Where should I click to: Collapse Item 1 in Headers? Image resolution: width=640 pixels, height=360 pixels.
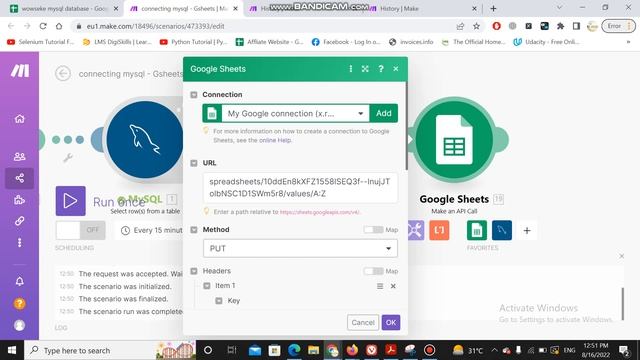pyautogui.click(x=207, y=286)
